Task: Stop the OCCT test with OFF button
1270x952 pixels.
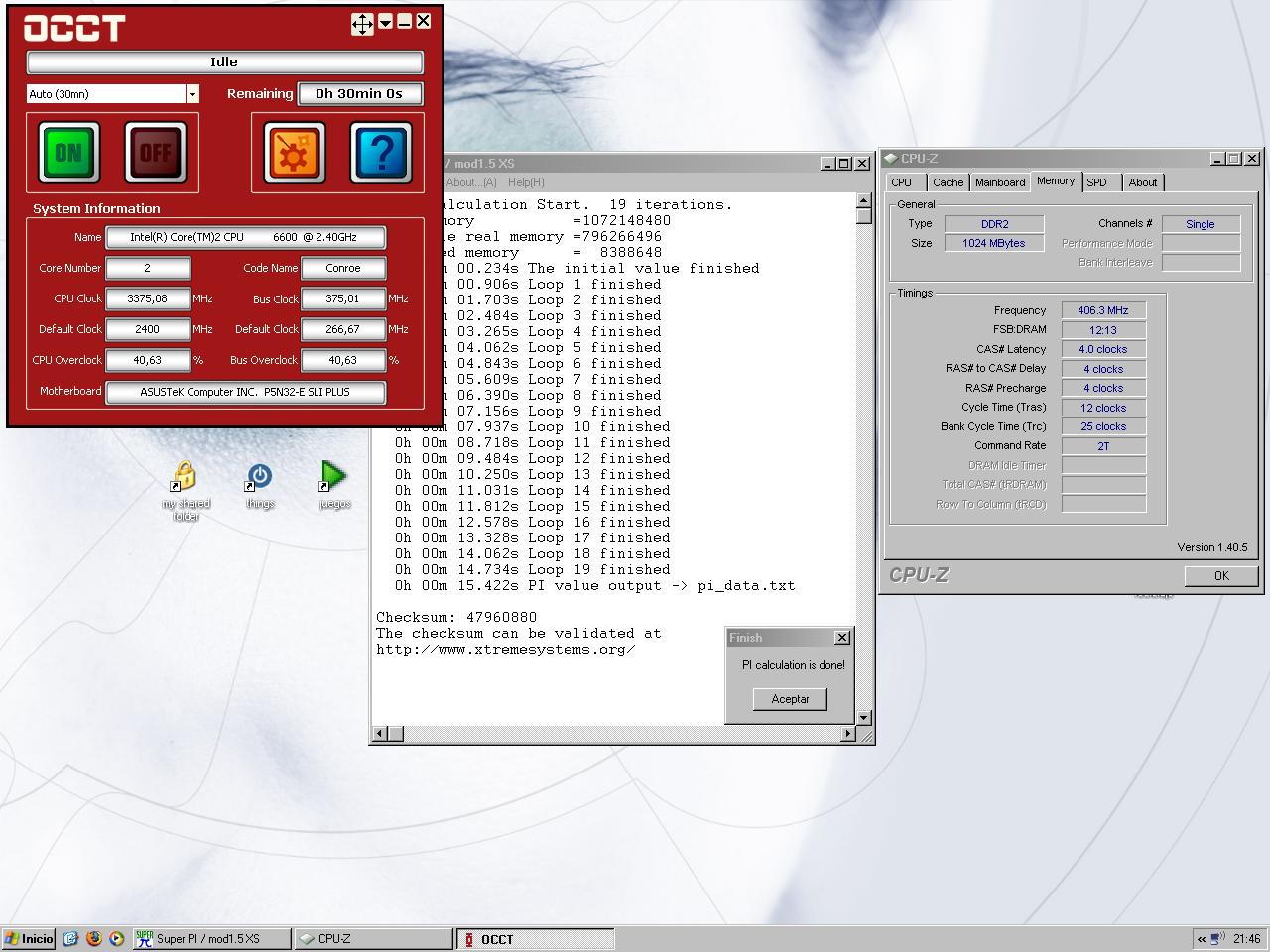Action: pos(156,153)
